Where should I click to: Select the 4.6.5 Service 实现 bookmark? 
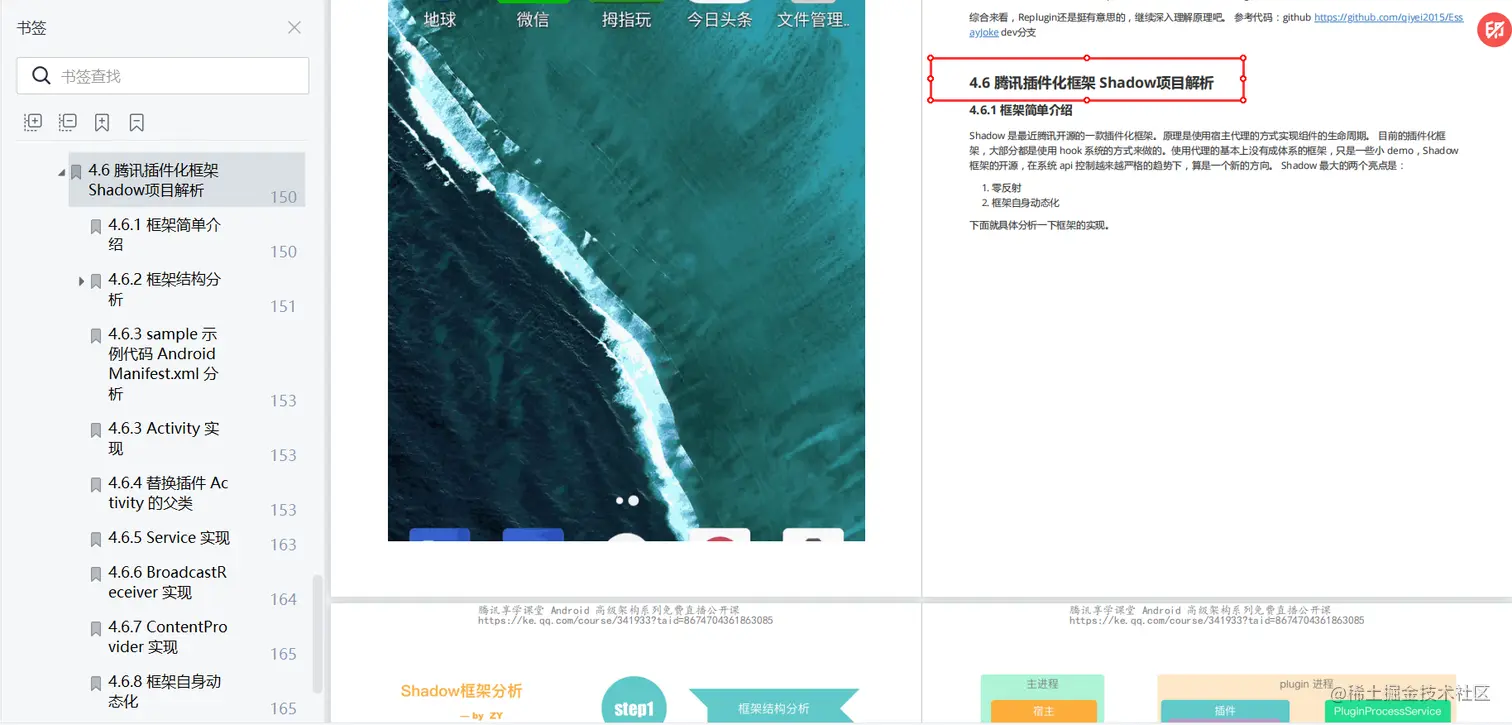click(x=170, y=538)
